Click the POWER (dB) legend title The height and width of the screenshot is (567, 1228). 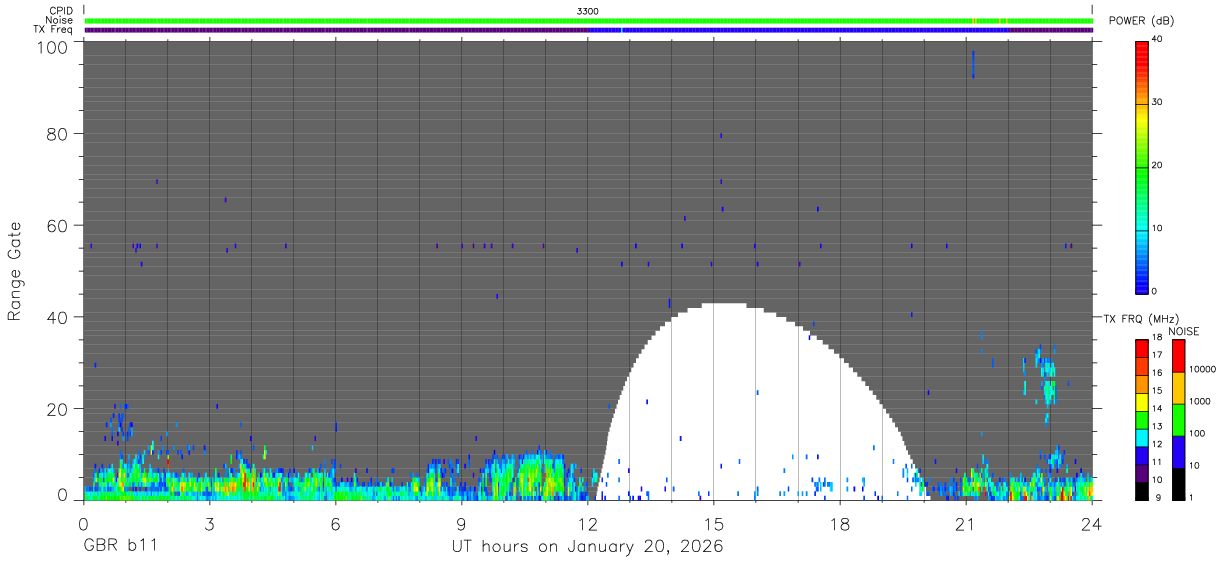pos(1141,21)
